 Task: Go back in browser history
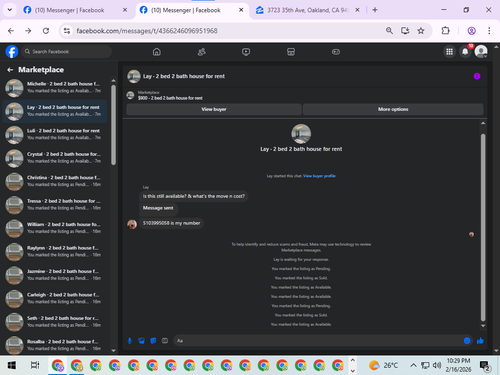click(11, 31)
